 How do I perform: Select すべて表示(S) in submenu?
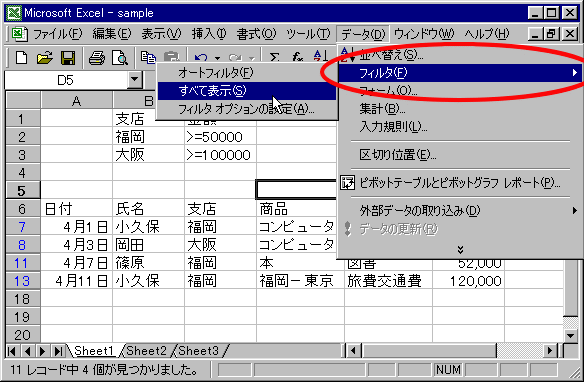pyautogui.click(x=247, y=90)
